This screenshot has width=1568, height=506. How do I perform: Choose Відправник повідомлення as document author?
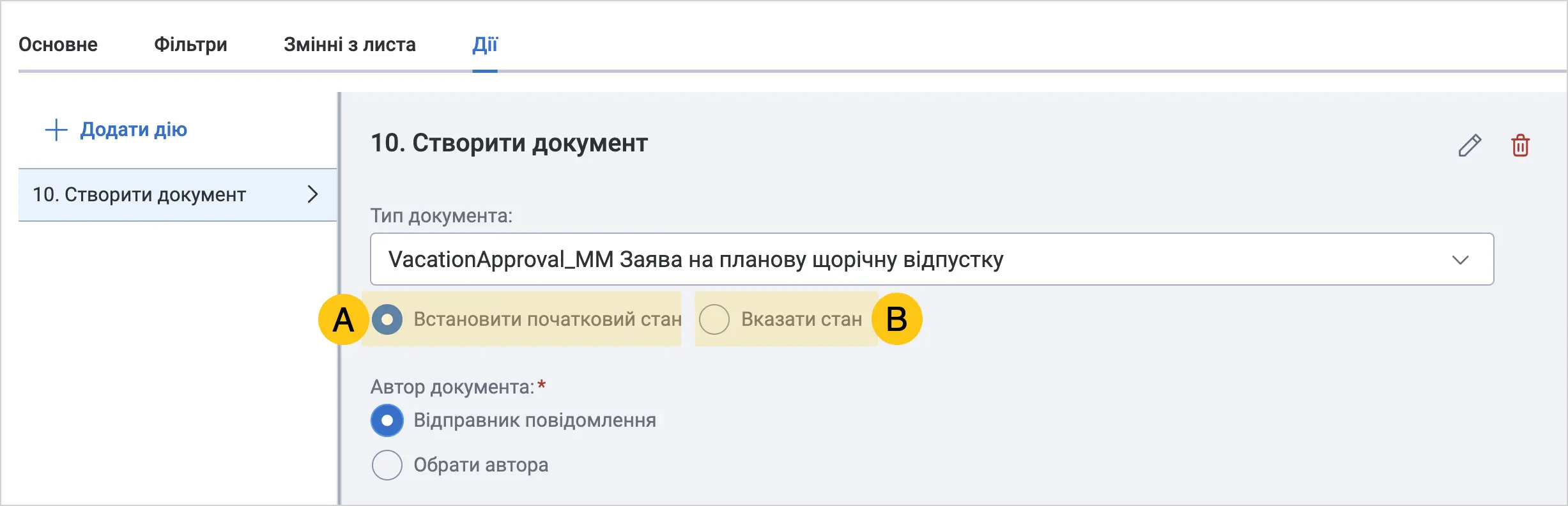tap(387, 420)
